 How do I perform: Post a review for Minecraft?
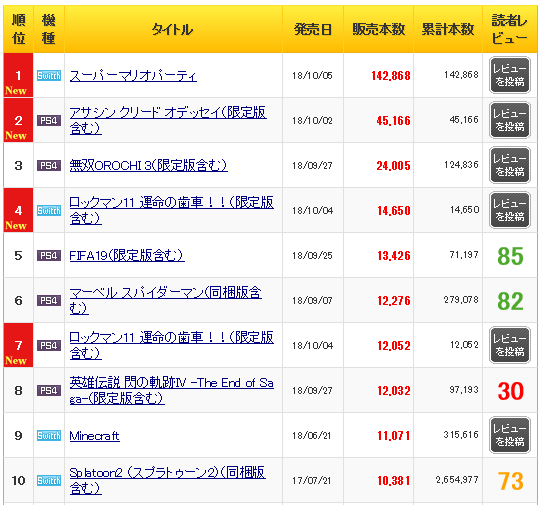coord(510,435)
